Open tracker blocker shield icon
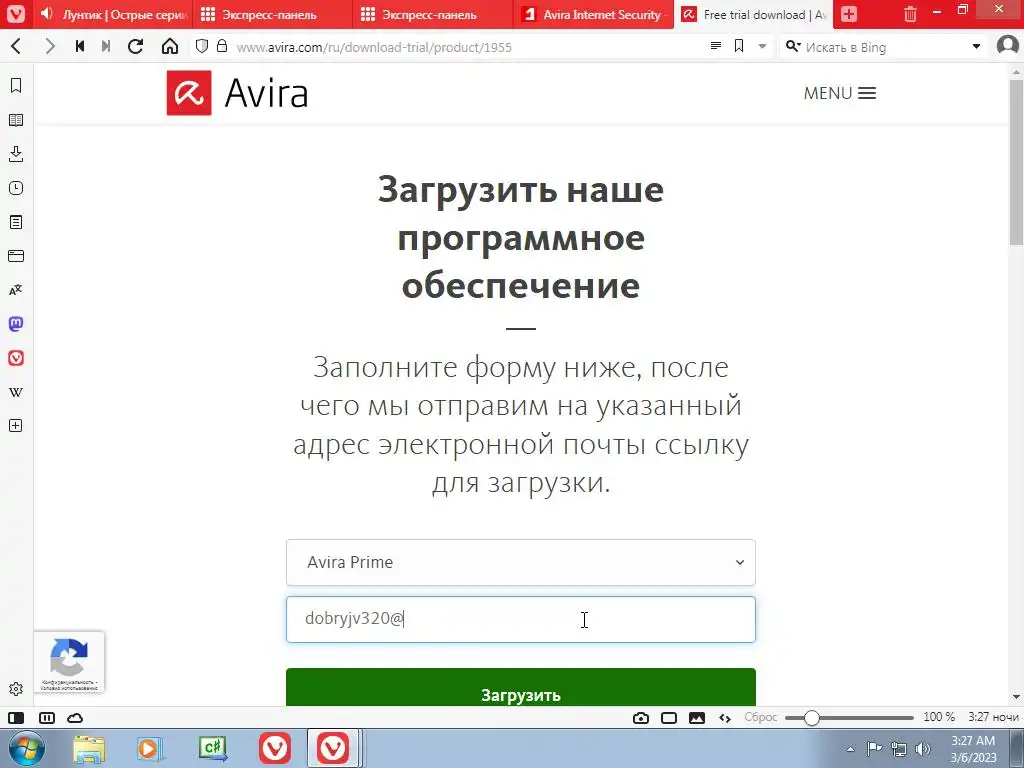Screen dimensions: 1024x768 tap(202, 46)
